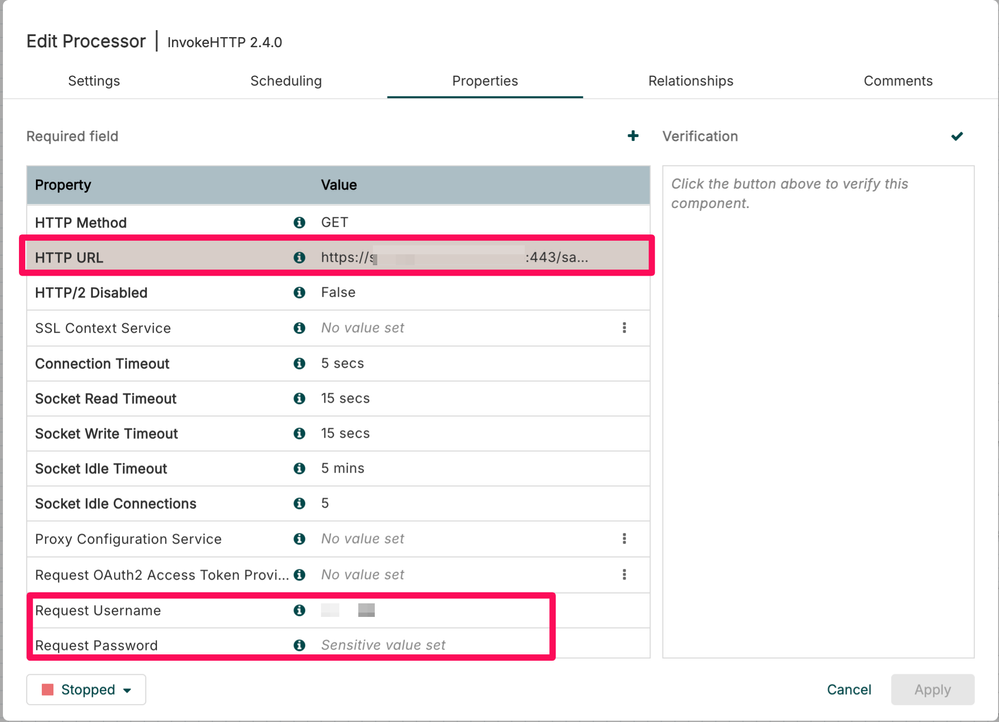Image resolution: width=999 pixels, height=722 pixels.
Task: Click info icon beside SSL Context Service
Action: pos(299,328)
